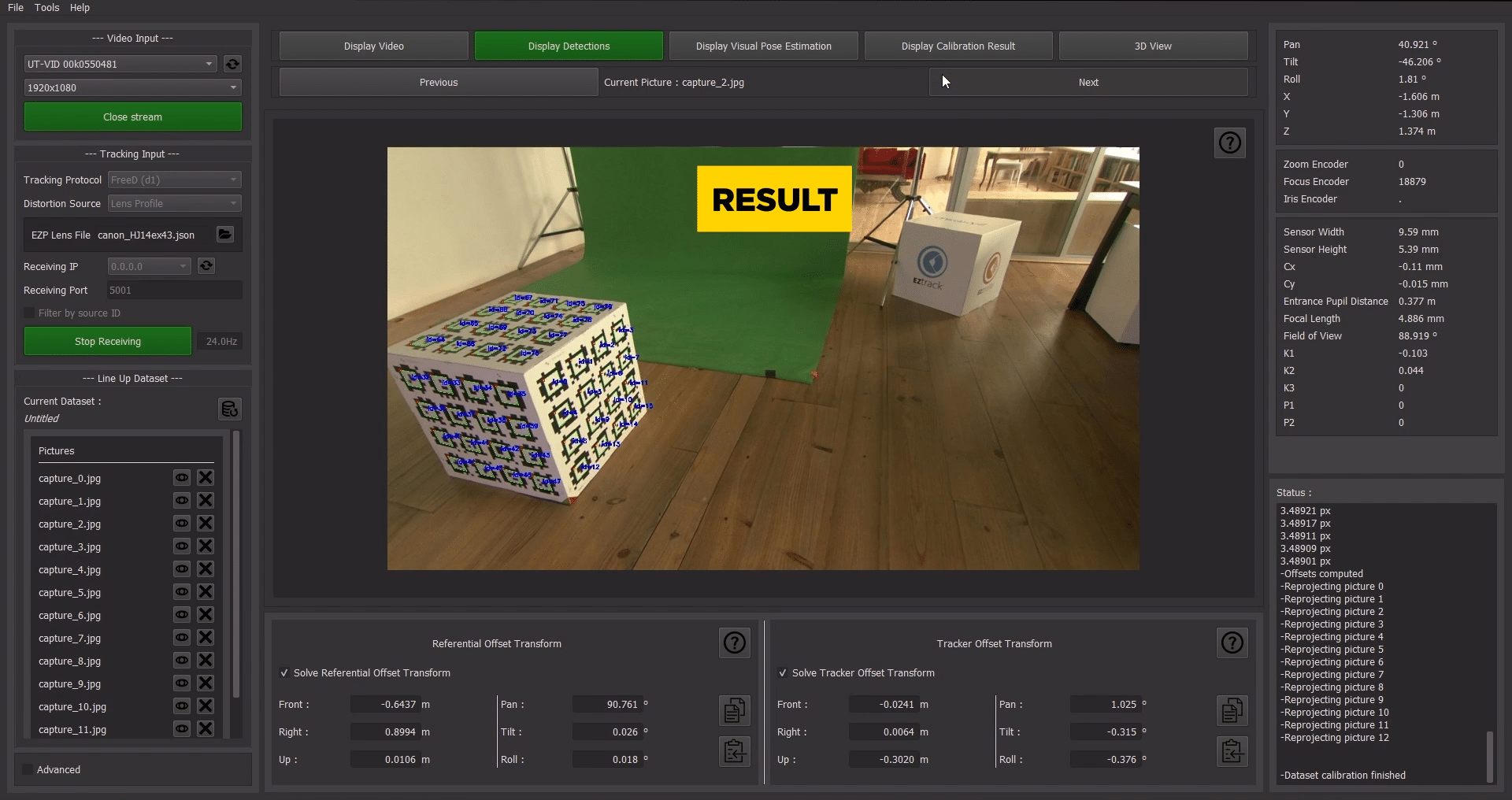Screen dimensions: 1512x800
Task: Refresh the Receiving IP list
Action: (206, 266)
